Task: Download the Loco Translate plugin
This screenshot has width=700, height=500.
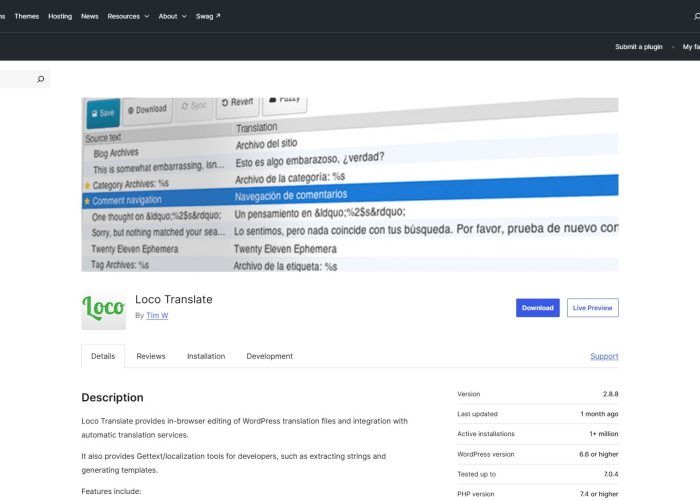Action: [538, 308]
